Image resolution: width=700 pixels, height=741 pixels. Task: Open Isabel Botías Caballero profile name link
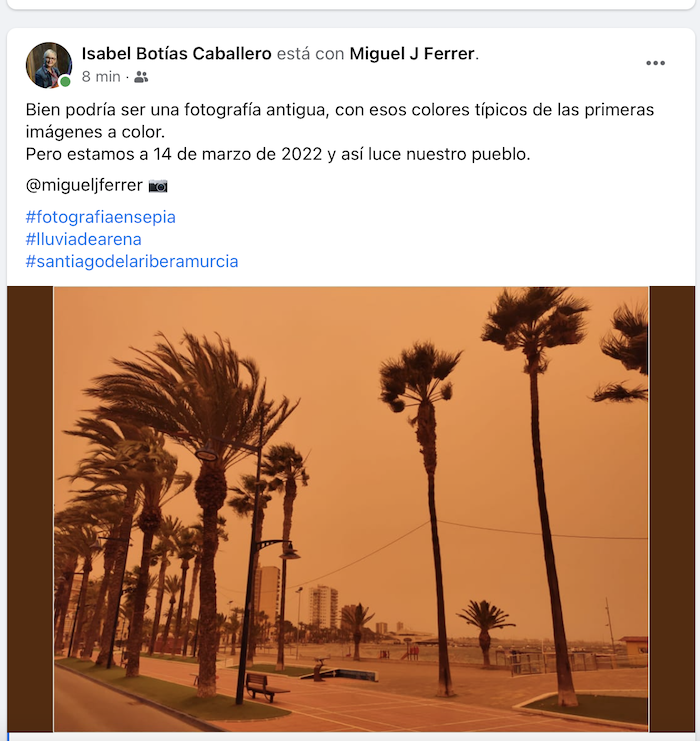tap(176, 54)
